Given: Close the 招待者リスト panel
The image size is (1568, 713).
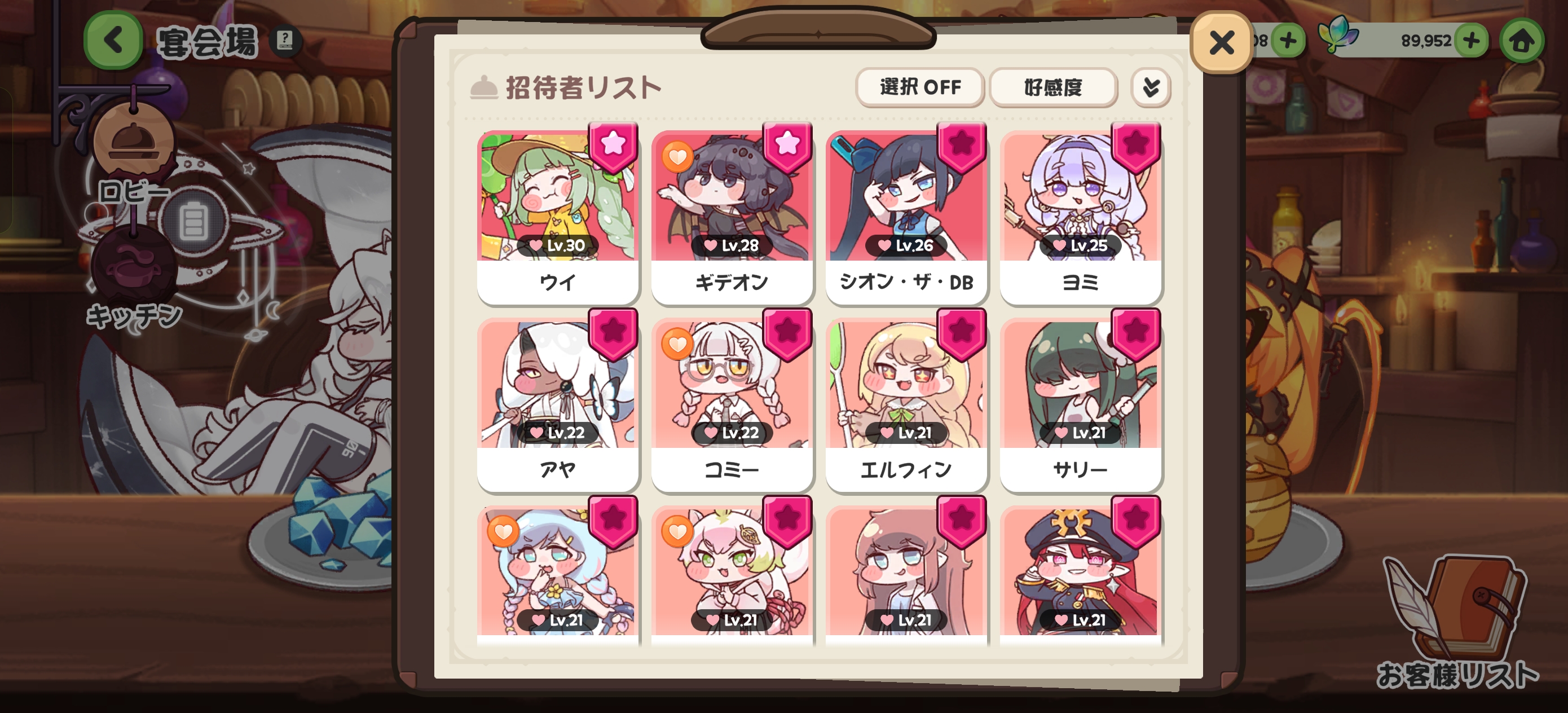Looking at the screenshot, I should (x=1221, y=43).
